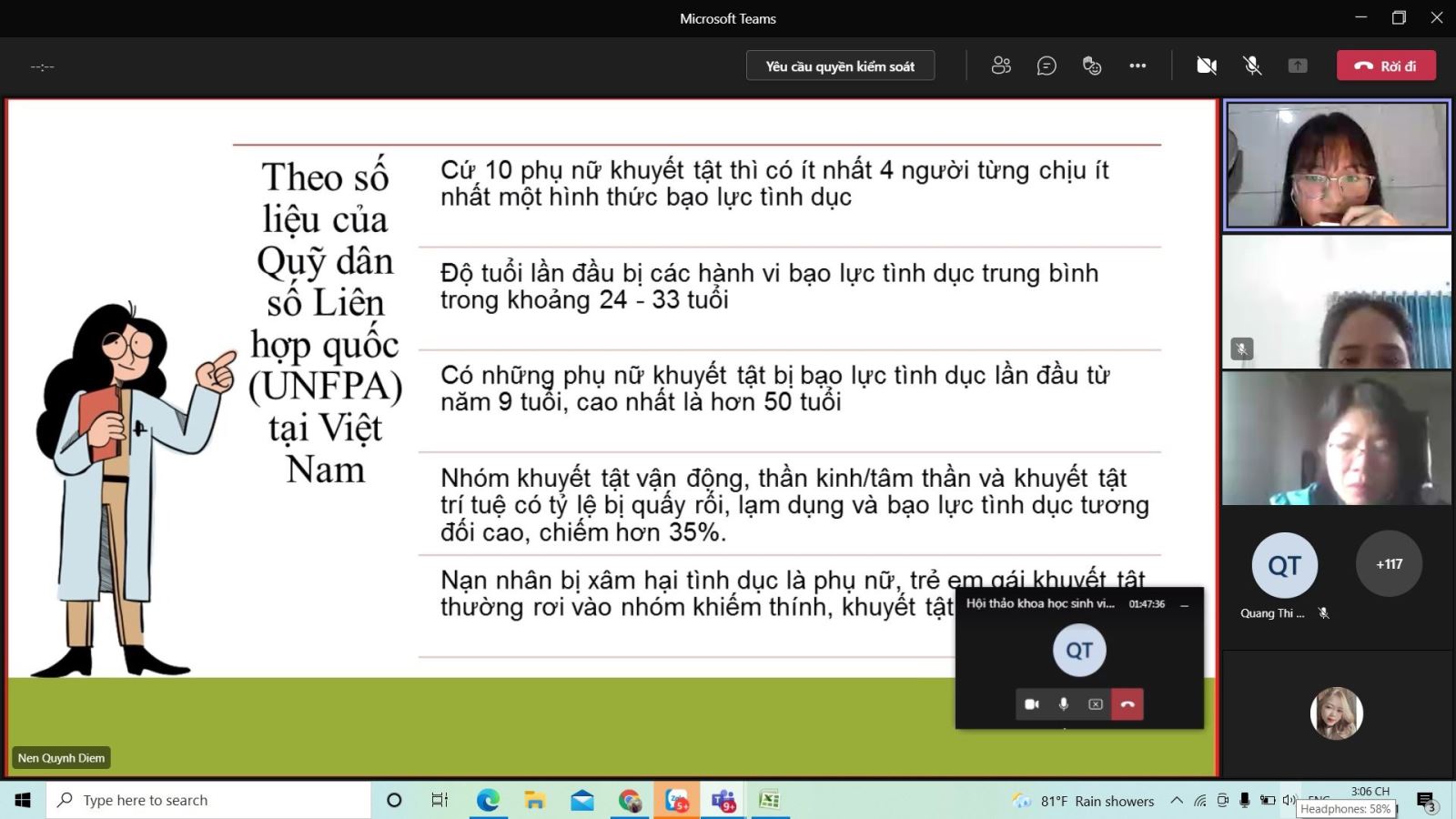Toggle microphone in the mini call window
The width and height of the screenshot is (1456, 819).
[x=1064, y=704]
